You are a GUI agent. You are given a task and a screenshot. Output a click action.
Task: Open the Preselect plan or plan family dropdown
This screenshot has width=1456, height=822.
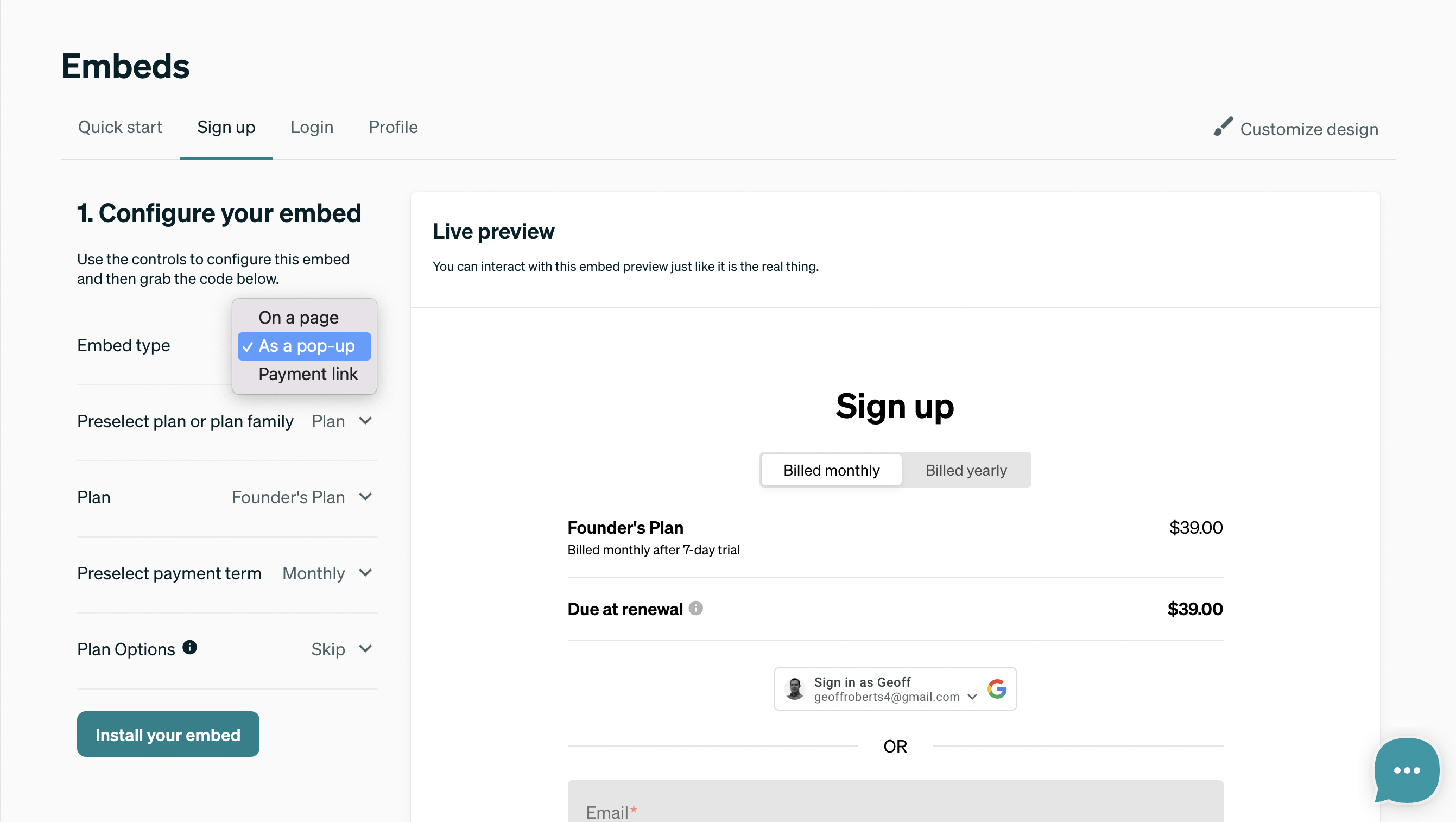(342, 421)
